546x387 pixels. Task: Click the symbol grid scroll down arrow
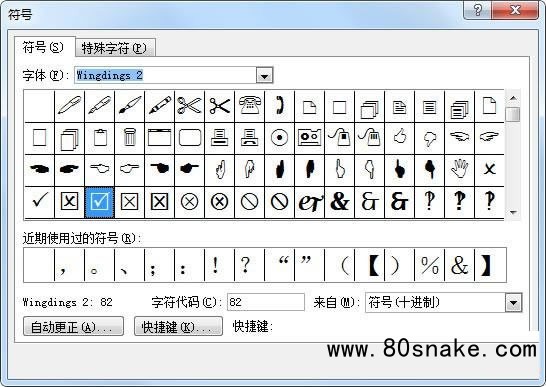(513, 212)
